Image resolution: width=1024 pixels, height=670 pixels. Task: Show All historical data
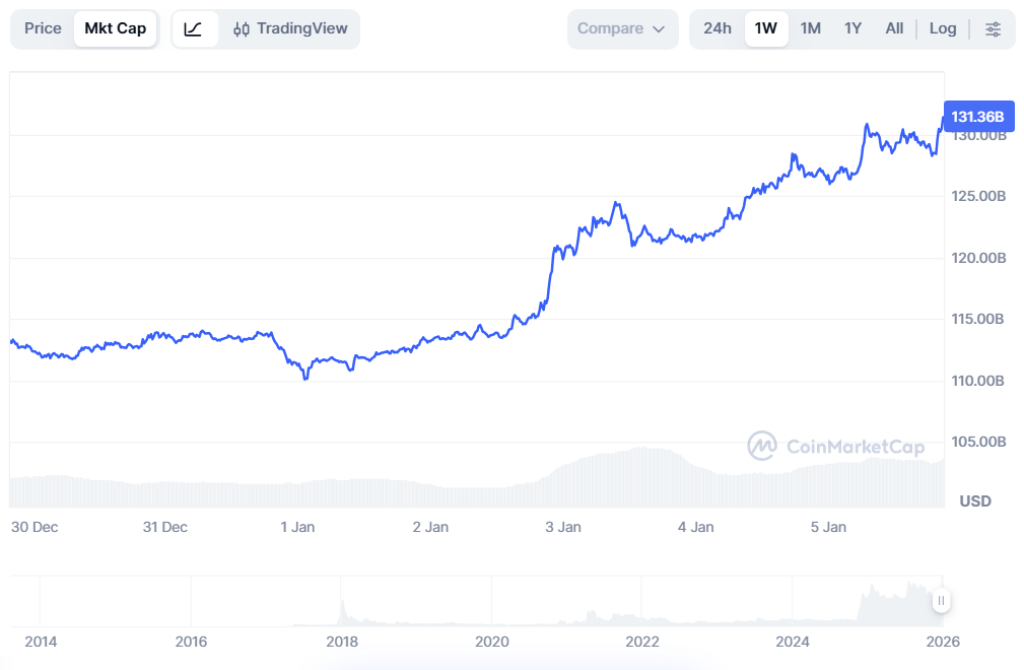point(894,29)
